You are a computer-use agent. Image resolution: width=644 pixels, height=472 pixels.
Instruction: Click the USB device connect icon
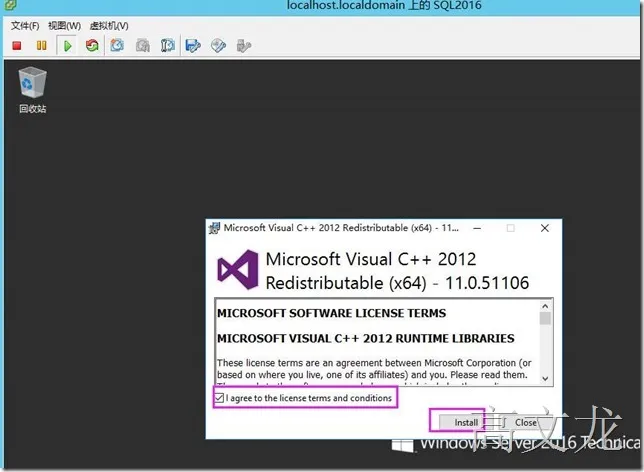point(244,45)
